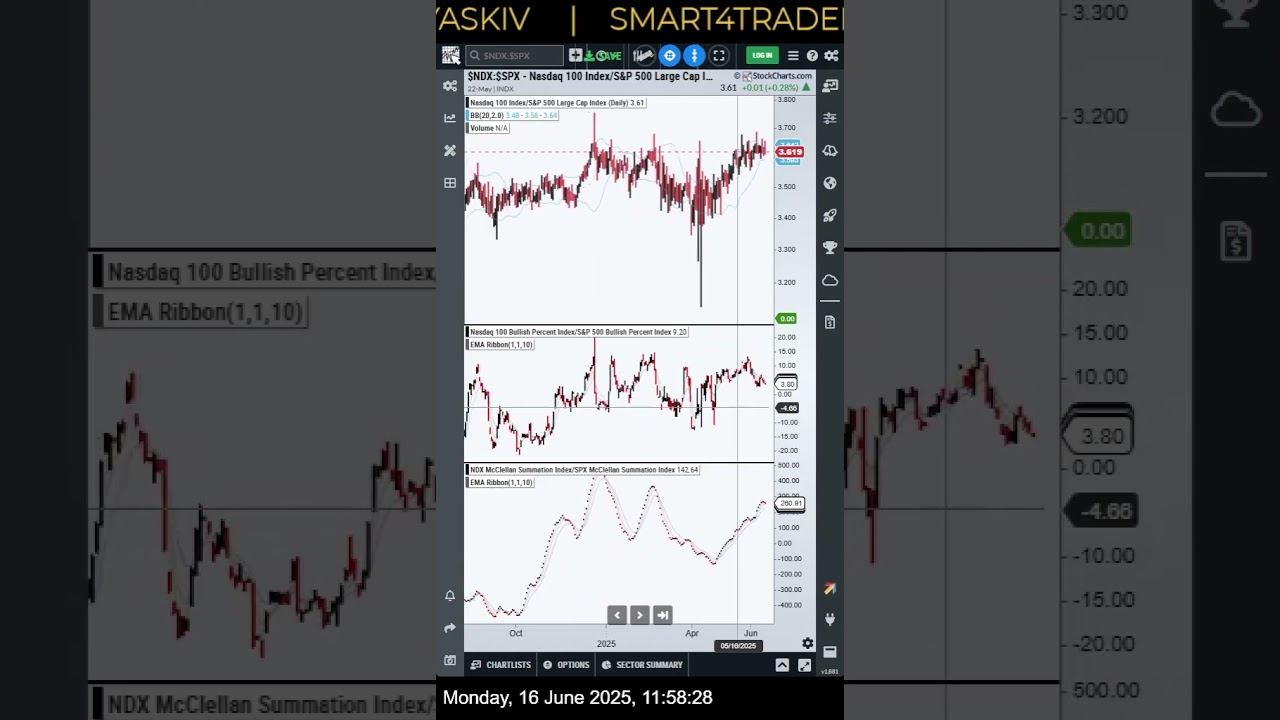Click the green Save button
Viewport: 1280px width, 720px height.
604,56
